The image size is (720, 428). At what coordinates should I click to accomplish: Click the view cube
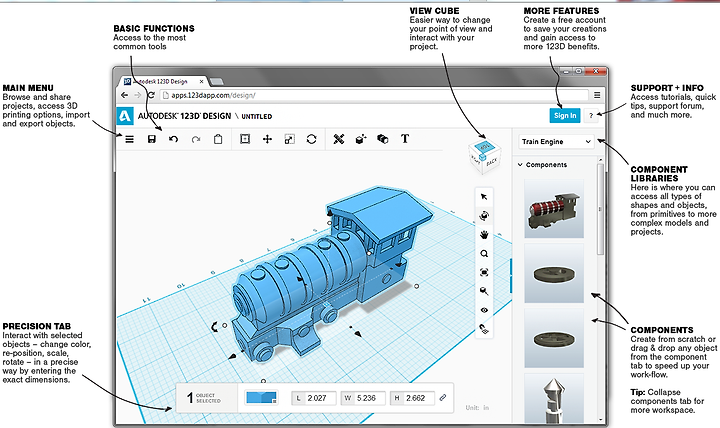pyautogui.click(x=484, y=157)
